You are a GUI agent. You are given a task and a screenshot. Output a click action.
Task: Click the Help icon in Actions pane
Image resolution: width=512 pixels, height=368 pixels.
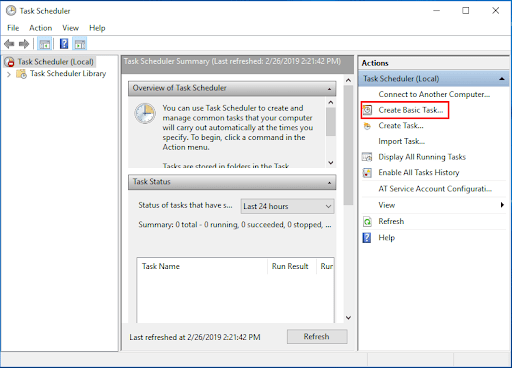367,238
